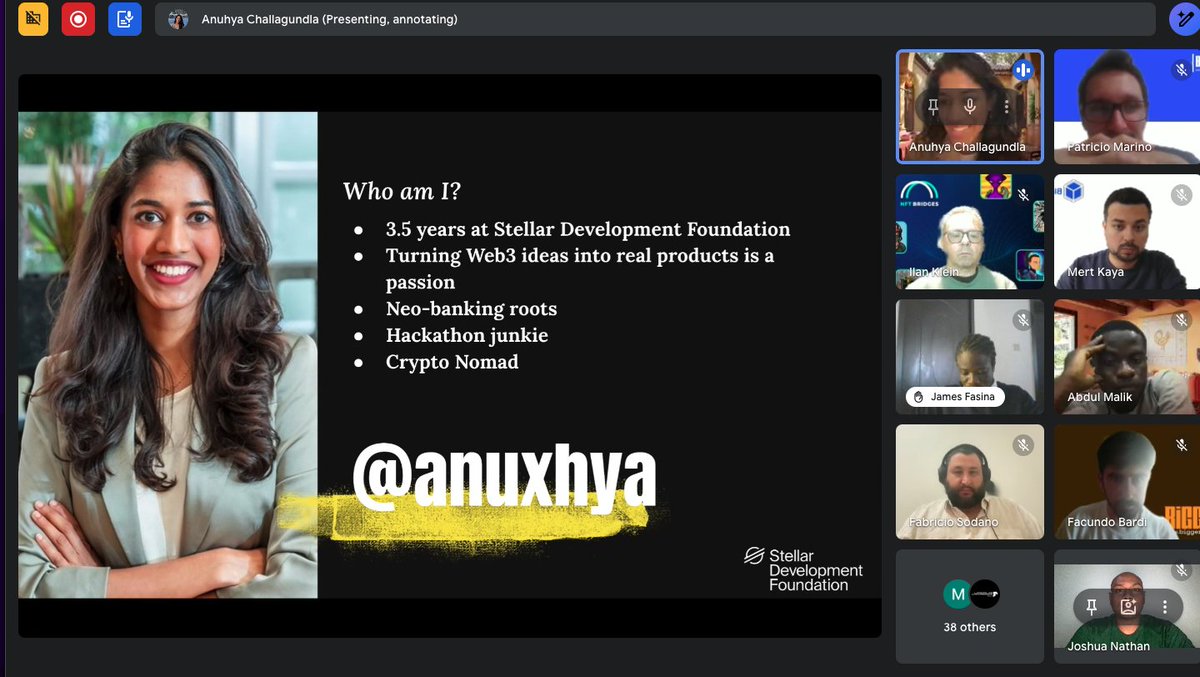1200x677 pixels.
Task: Select Facundo Bardi's video tile
Action: point(1127,482)
